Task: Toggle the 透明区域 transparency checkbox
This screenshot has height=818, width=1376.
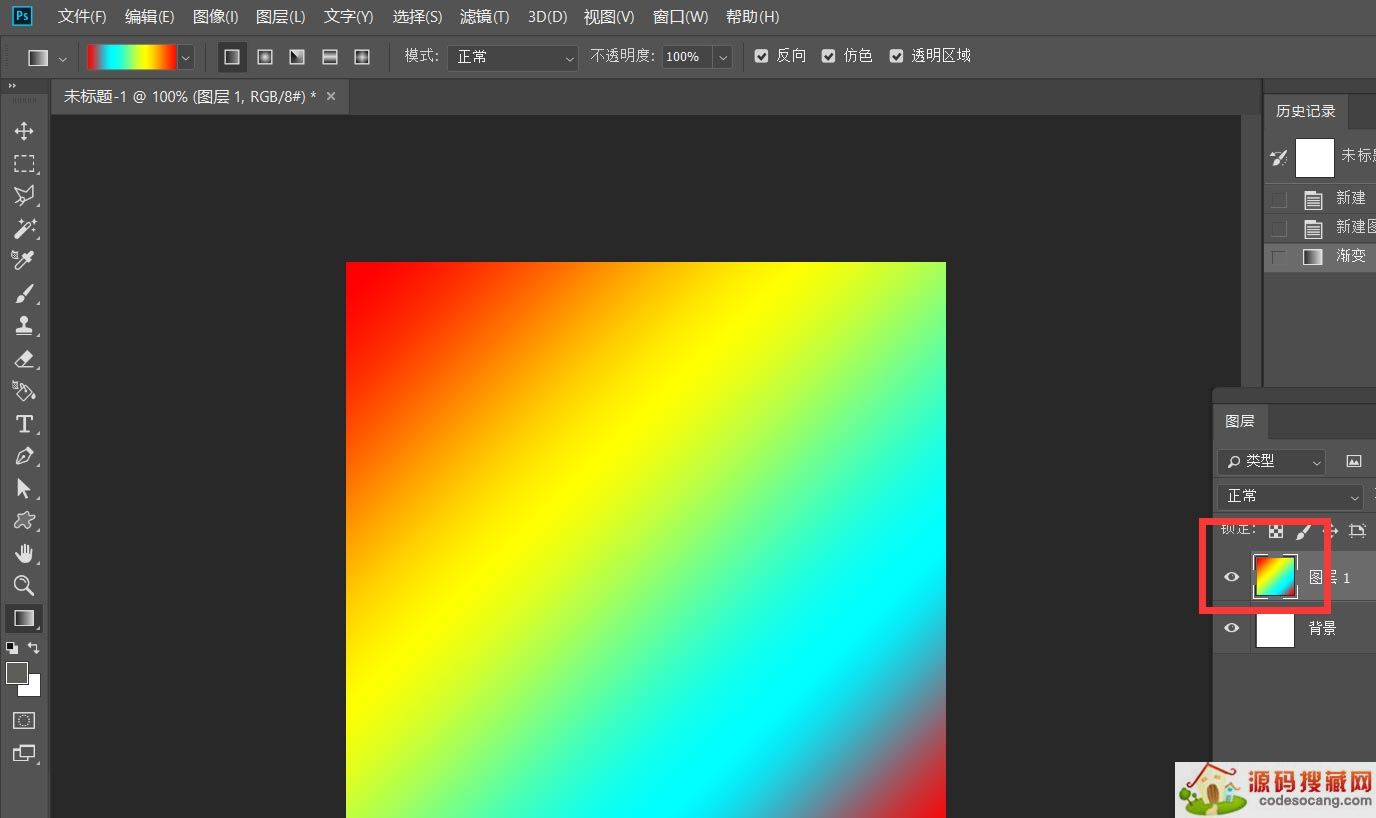Action: click(x=896, y=56)
